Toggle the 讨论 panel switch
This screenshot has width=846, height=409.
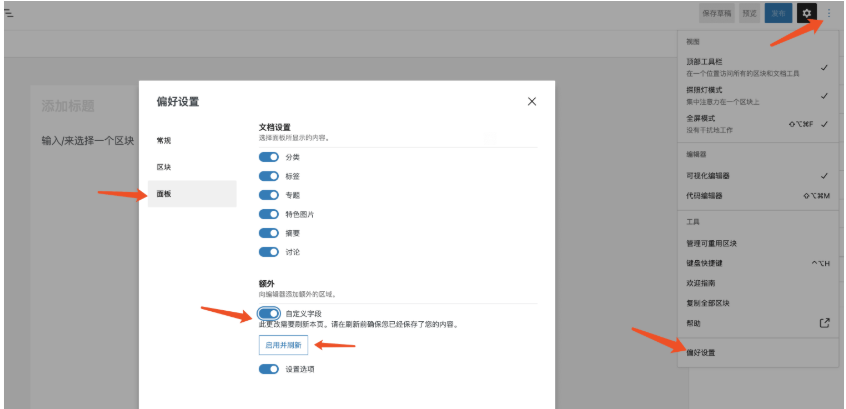click(x=269, y=251)
